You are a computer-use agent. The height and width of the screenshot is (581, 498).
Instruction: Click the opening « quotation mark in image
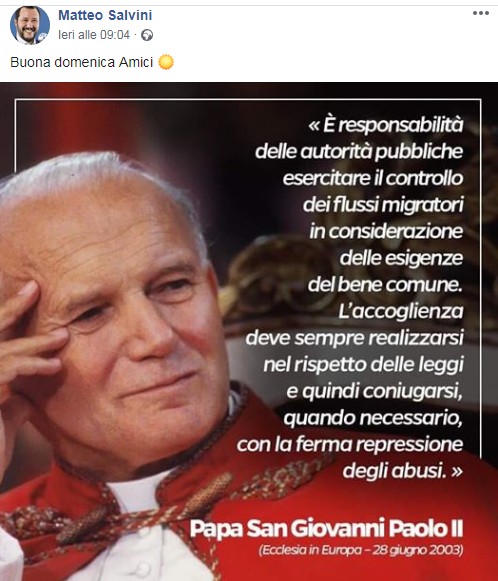pos(313,126)
